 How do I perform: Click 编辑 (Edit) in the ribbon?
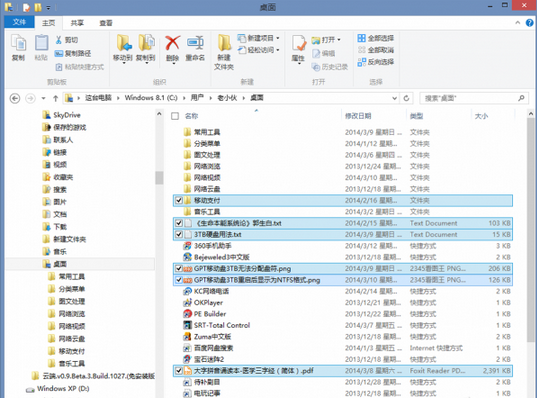click(x=323, y=53)
